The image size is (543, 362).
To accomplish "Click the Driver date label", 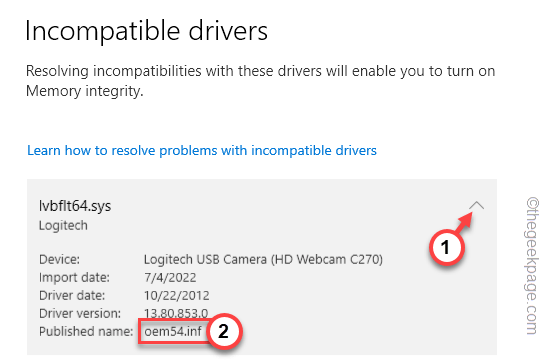I will (x=72, y=295).
